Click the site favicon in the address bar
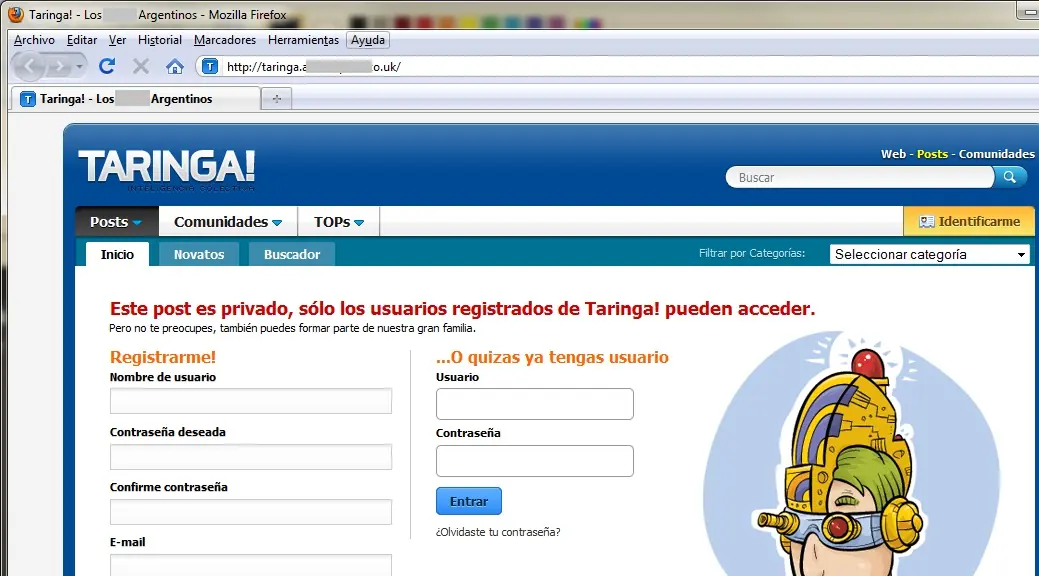Viewport: 1039px width, 576px height. tap(210, 66)
